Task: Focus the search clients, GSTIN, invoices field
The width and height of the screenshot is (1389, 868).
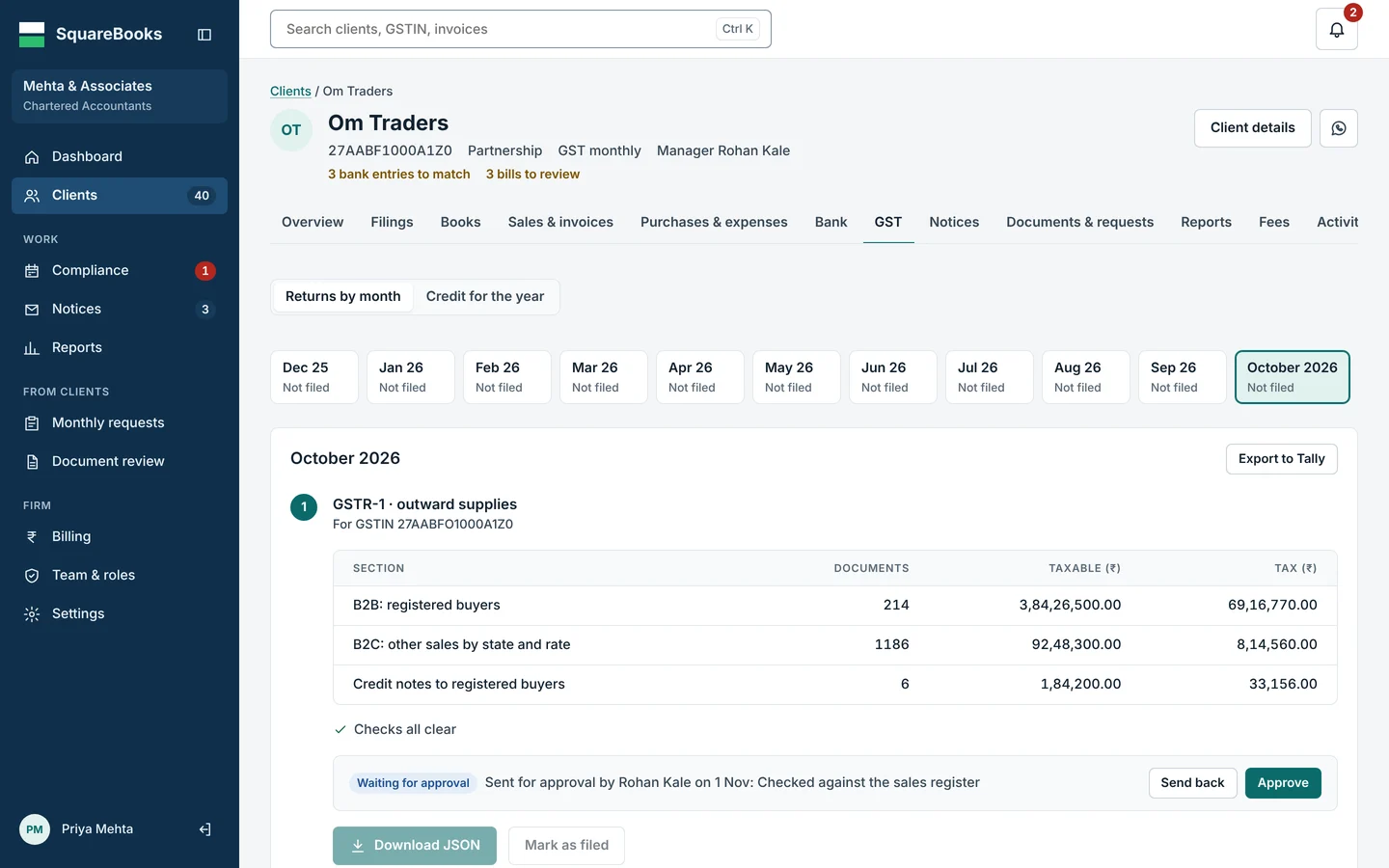Action: tap(521, 29)
